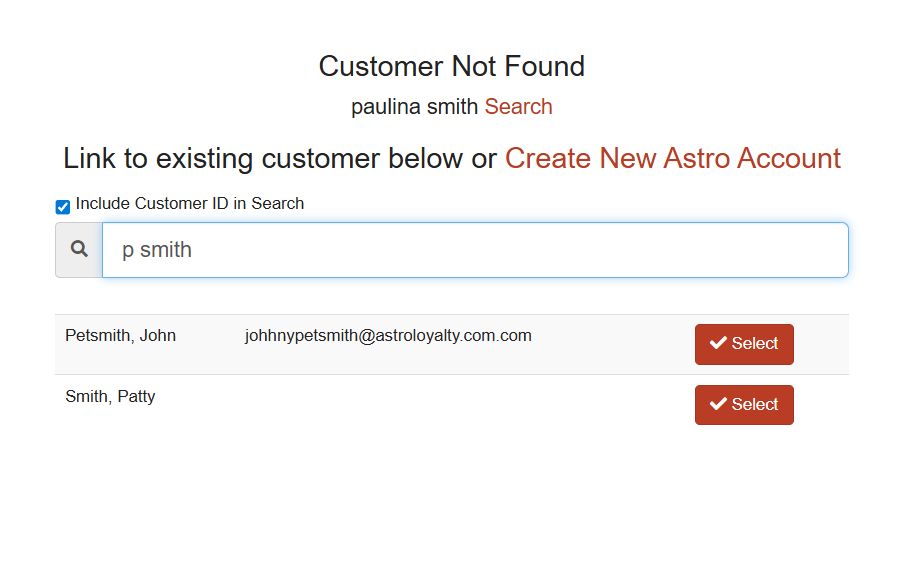Click the name Smith, Patty
914x563 pixels.
click(110, 397)
